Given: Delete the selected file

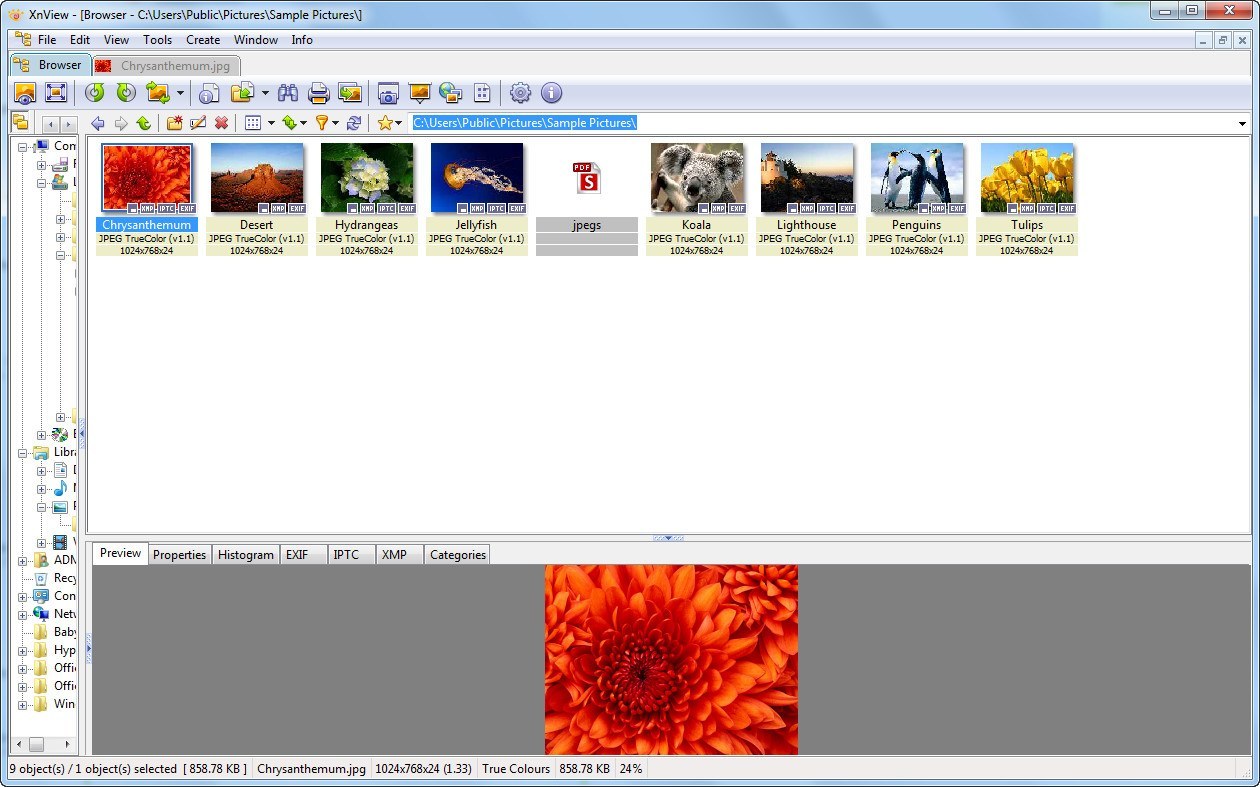Looking at the screenshot, I should [x=221, y=122].
